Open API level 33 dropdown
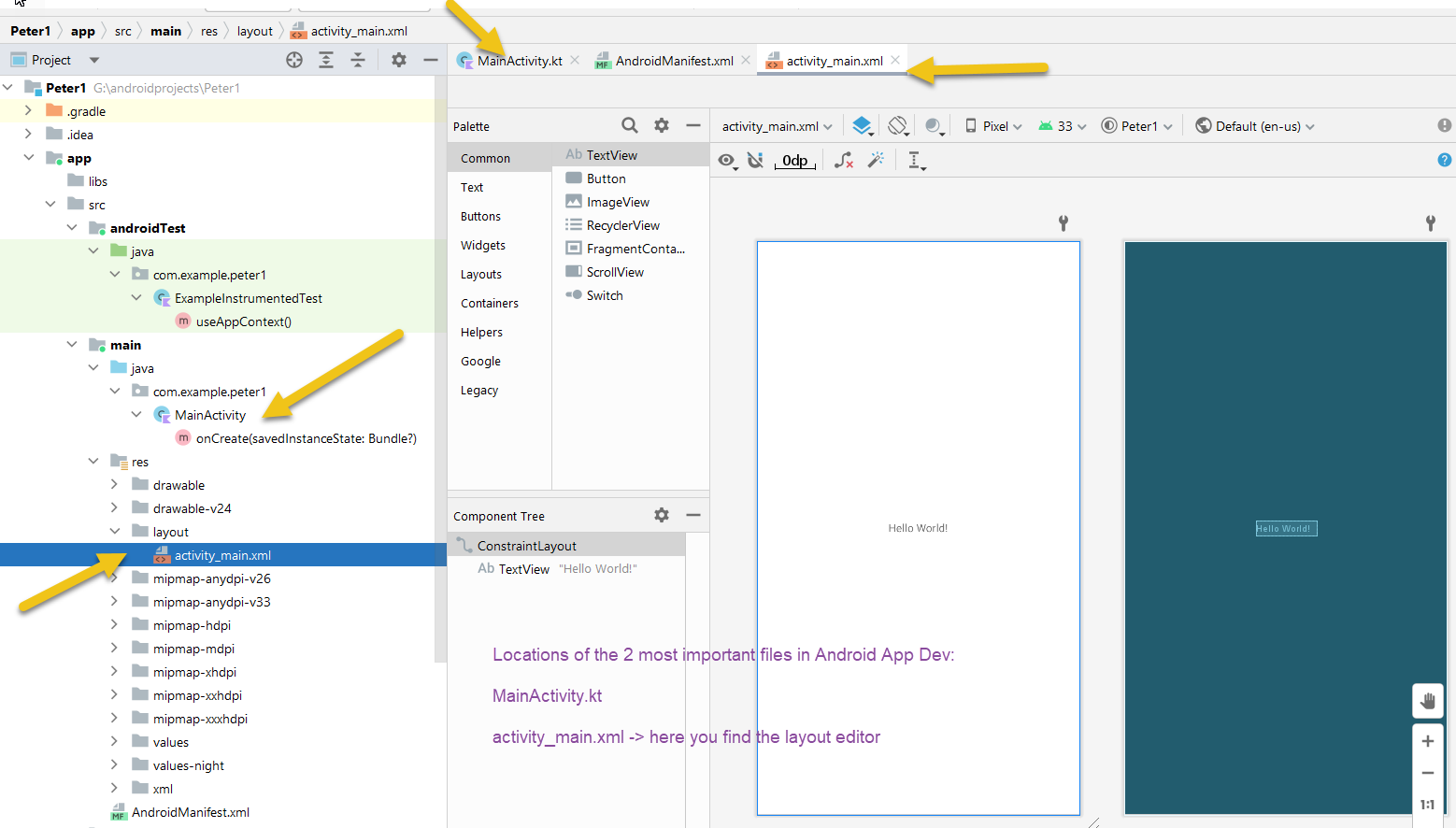This screenshot has height=828, width=1456. click(x=1063, y=126)
